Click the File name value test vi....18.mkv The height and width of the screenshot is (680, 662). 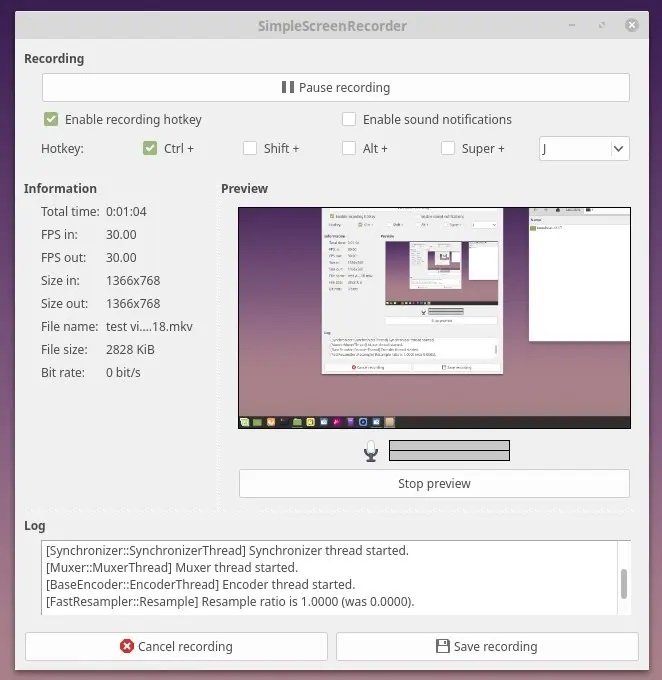149,327
